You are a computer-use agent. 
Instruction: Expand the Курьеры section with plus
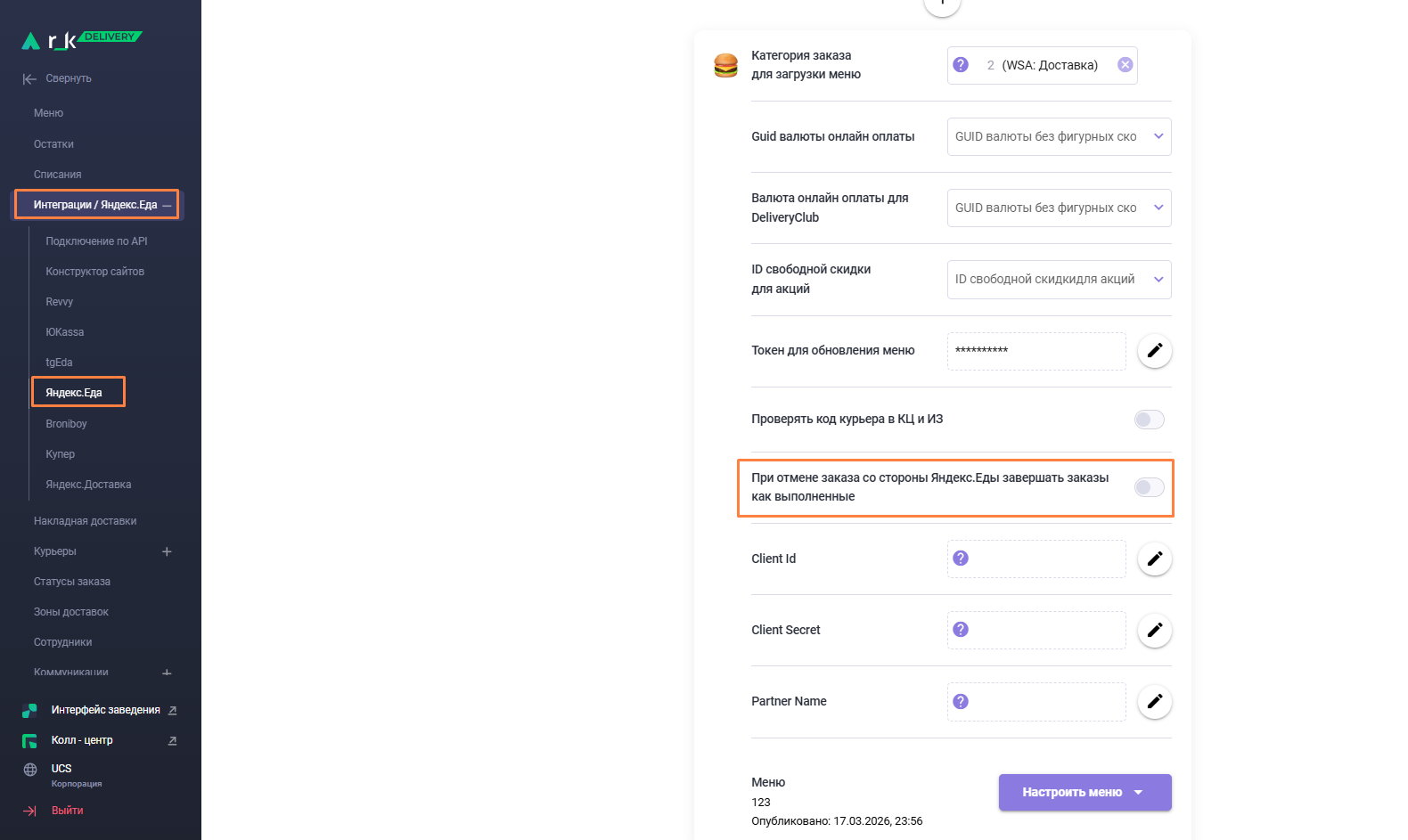(167, 551)
